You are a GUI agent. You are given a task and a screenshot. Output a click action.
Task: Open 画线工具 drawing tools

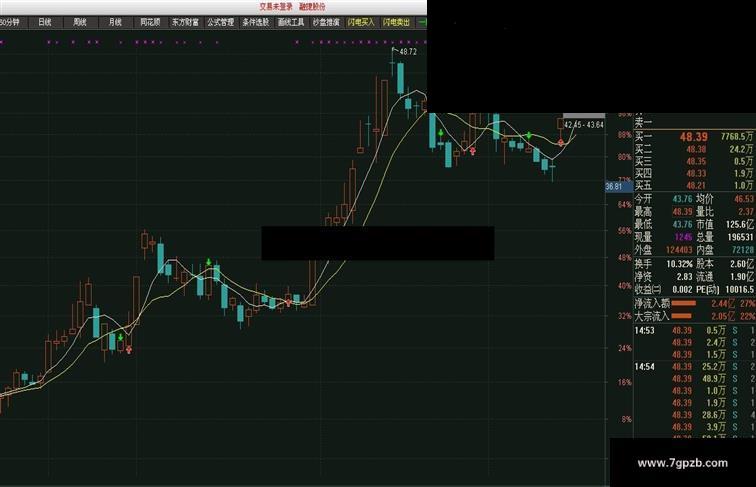[291, 22]
